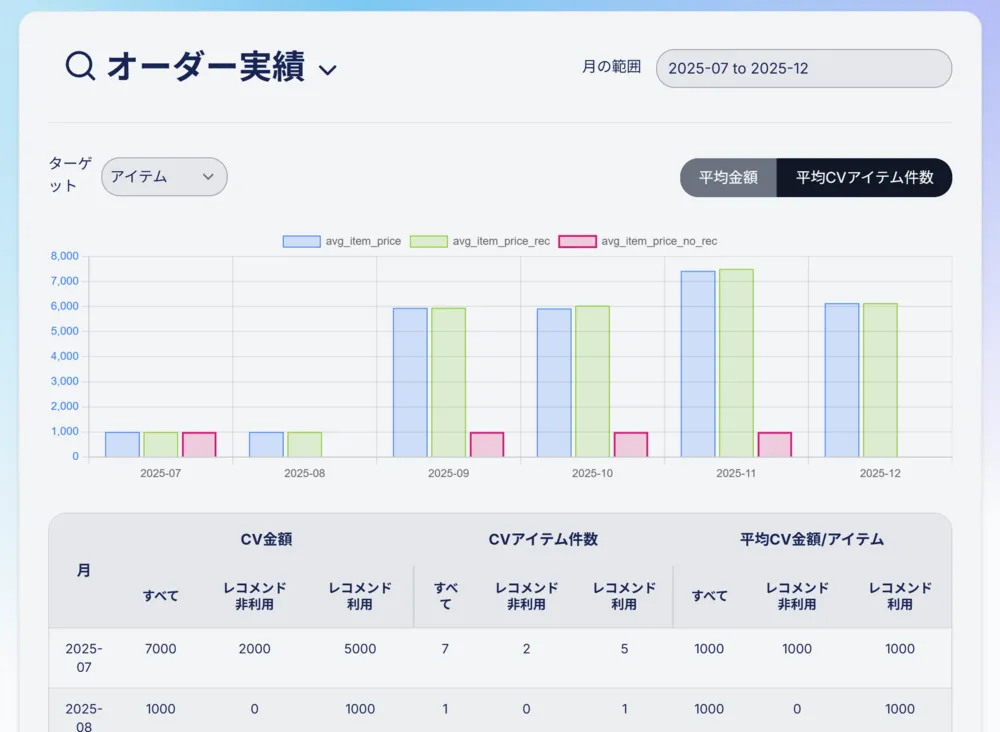The height and width of the screenshot is (732, 1000).
Task: Toggle avg_item_price_rec legend green swatch
Action: [428, 241]
